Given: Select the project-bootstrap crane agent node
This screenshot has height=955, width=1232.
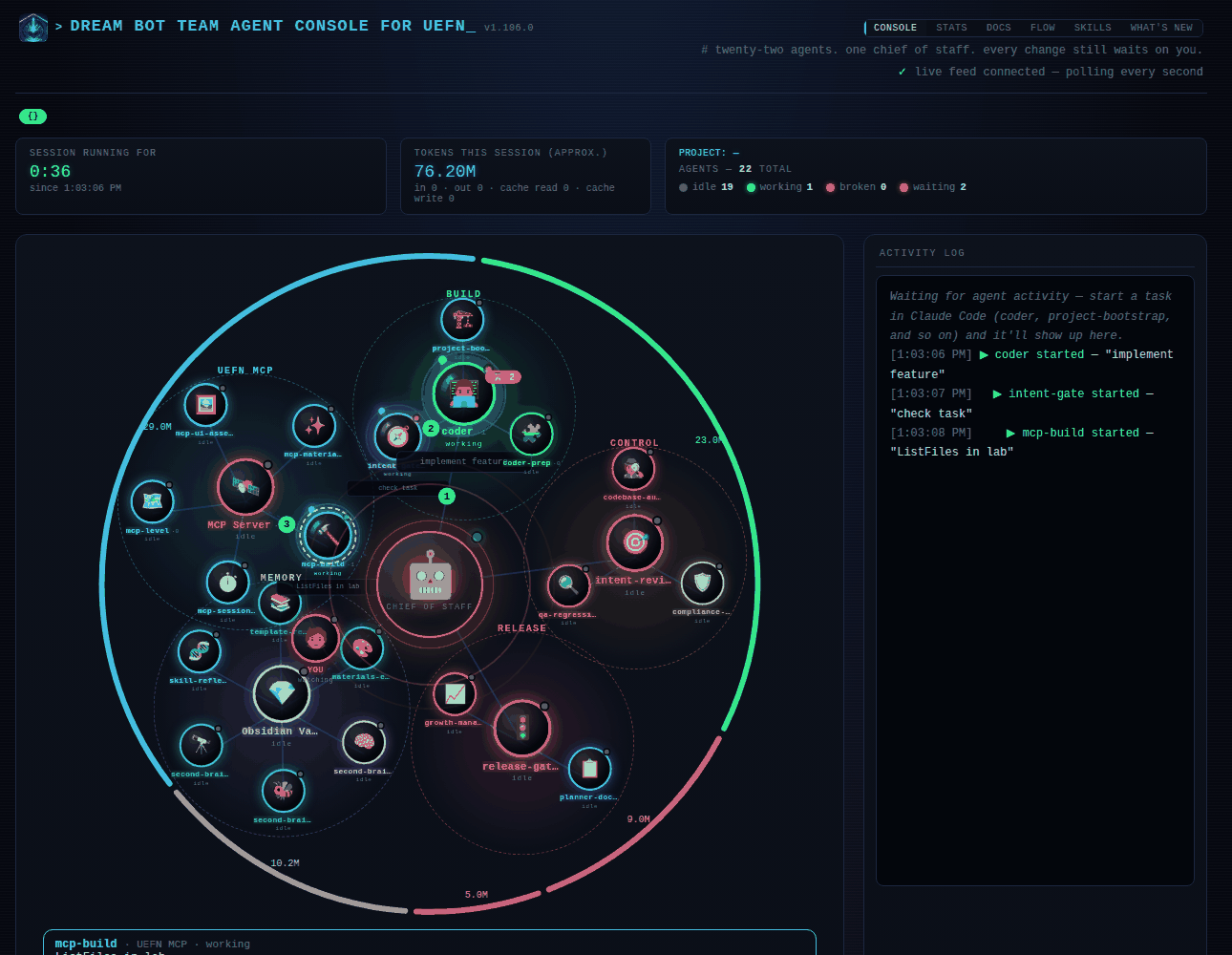Looking at the screenshot, I should point(462,320).
